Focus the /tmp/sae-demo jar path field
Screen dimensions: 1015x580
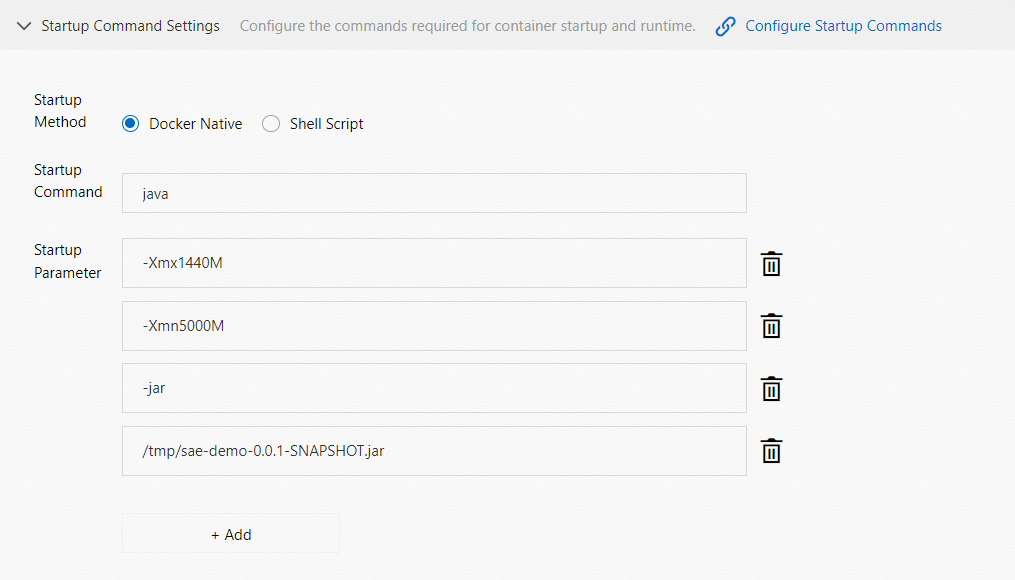click(434, 451)
